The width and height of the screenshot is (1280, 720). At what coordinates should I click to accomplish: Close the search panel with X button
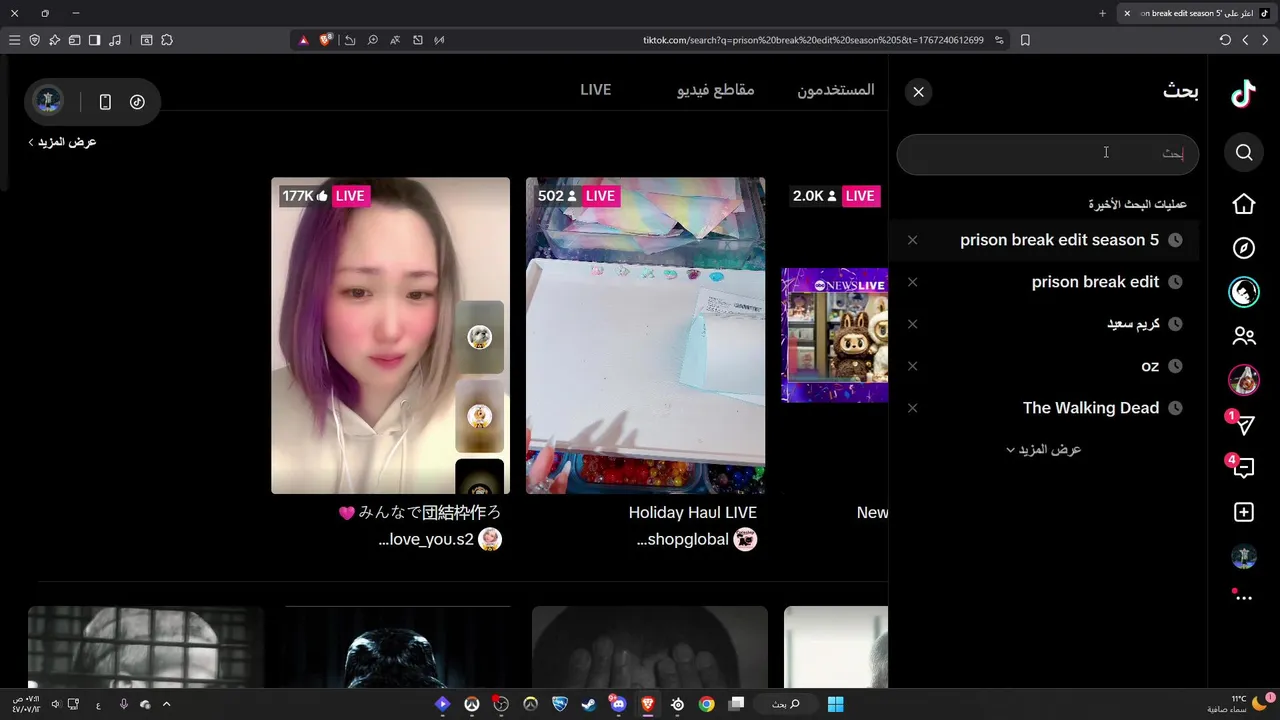click(x=918, y=92)
